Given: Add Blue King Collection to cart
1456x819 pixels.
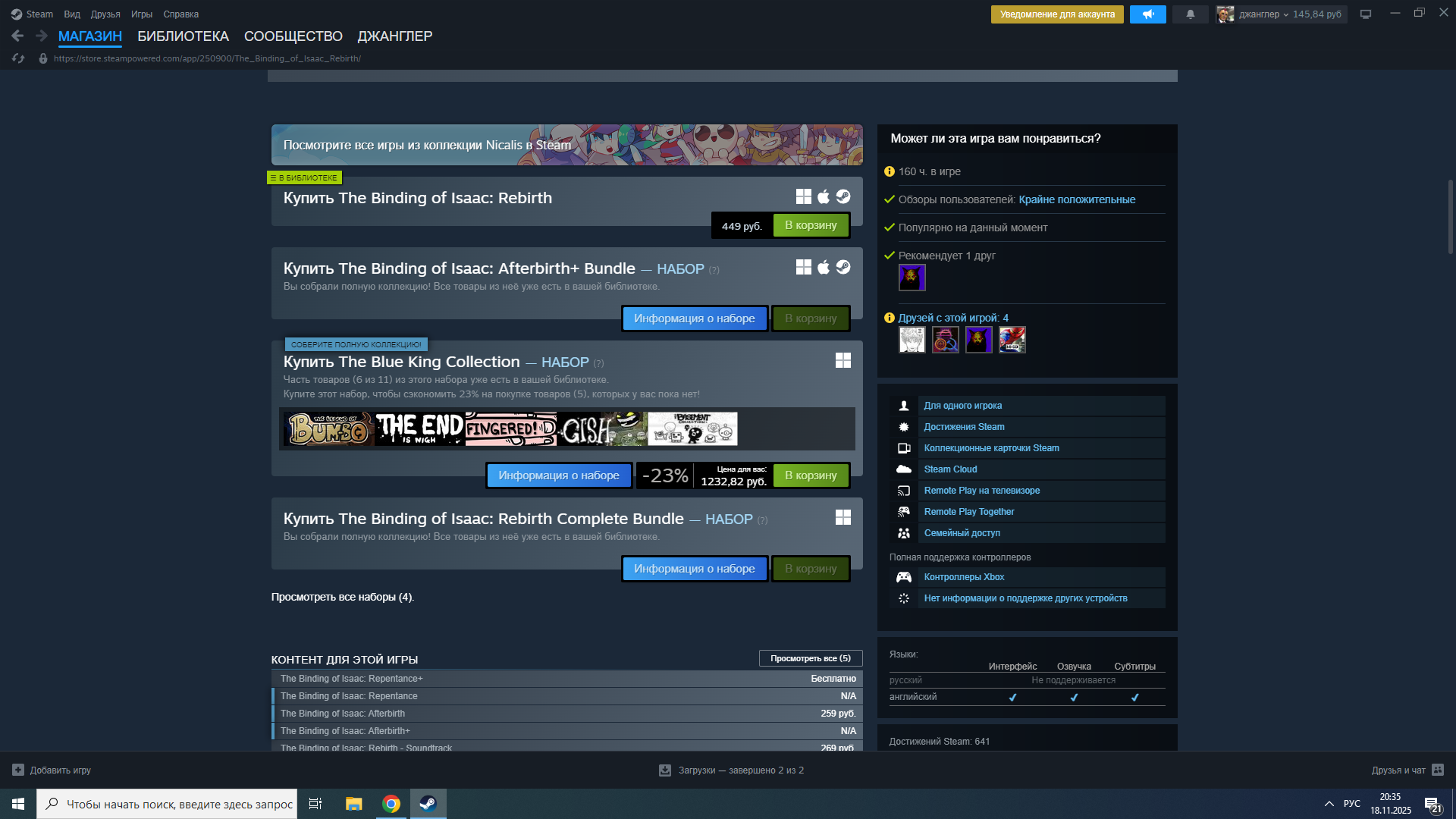Looking at the screenshot, I should click(x=811, y=475).
